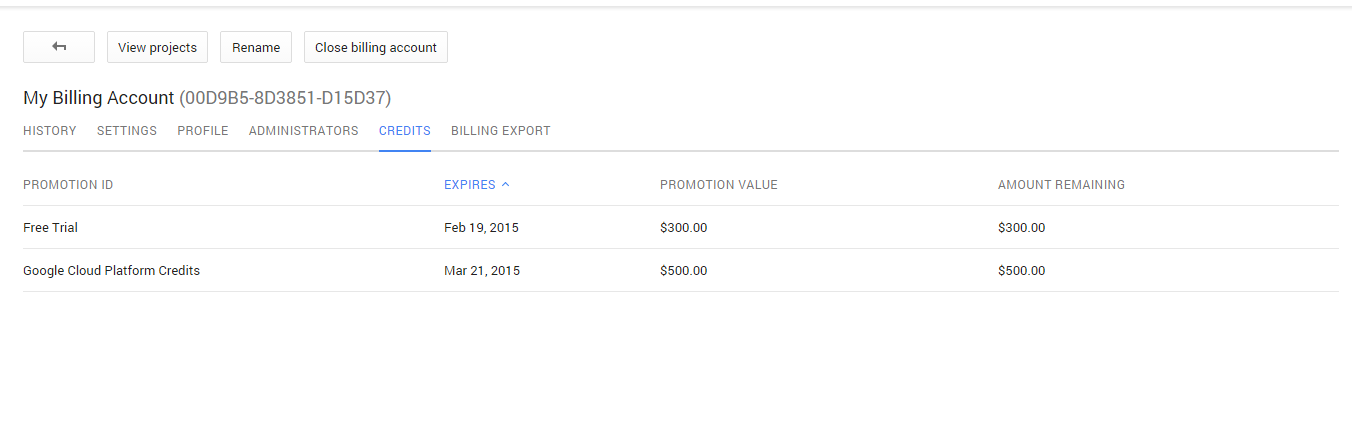Open the Settings tab
Screen dimensions: 1352x433
coord(127,131)
